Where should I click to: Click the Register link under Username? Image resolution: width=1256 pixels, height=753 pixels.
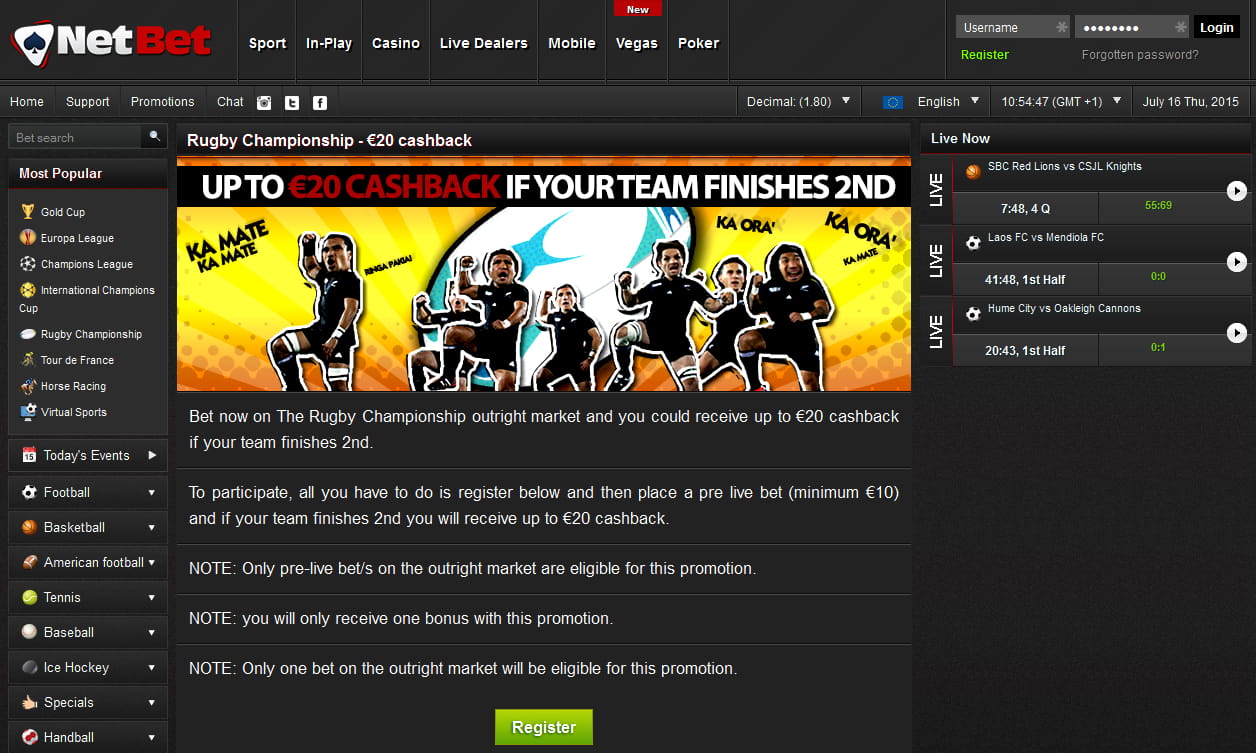[985, 55]
